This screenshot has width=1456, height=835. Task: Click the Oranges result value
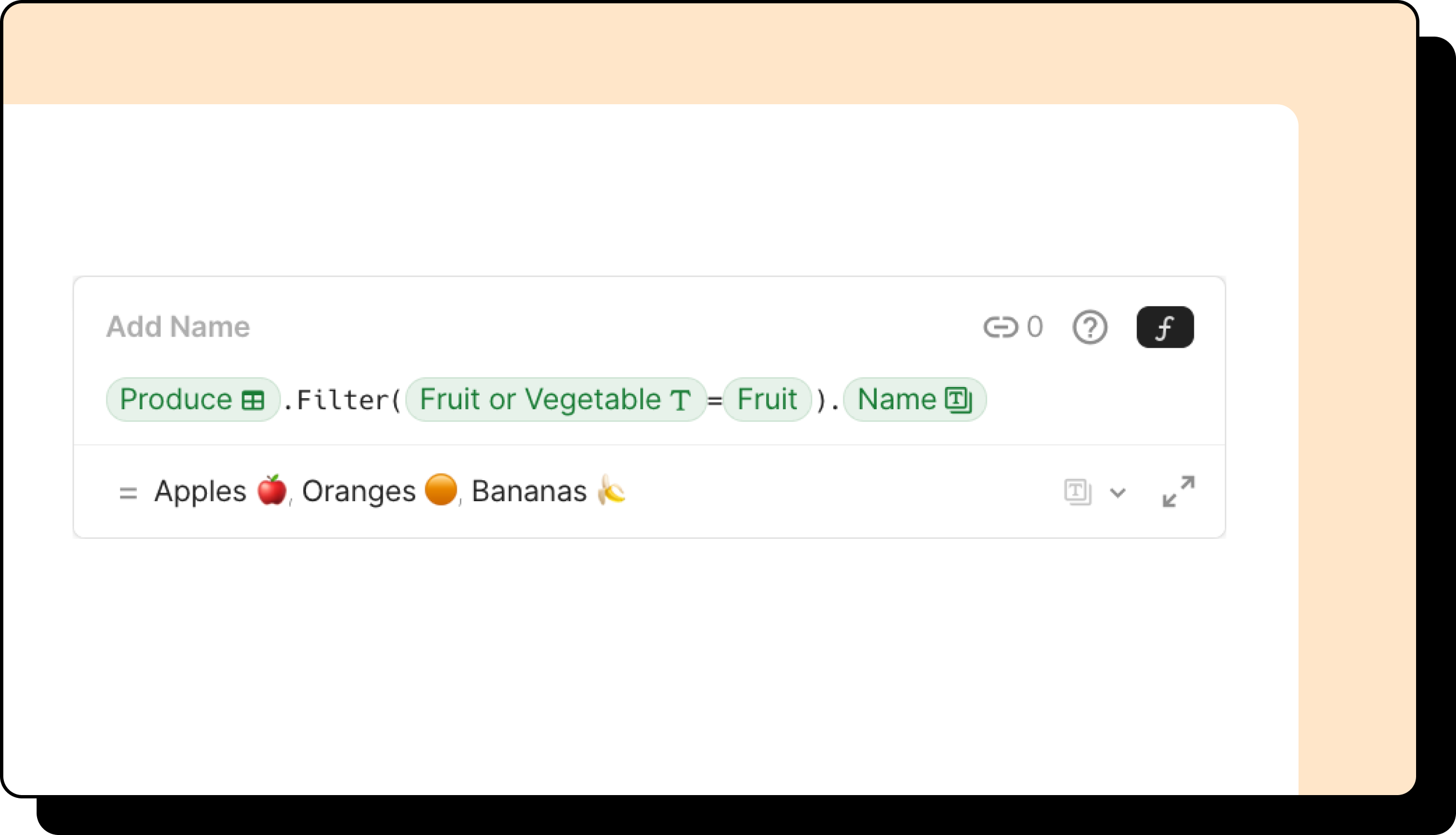click(x=358, y=491)
